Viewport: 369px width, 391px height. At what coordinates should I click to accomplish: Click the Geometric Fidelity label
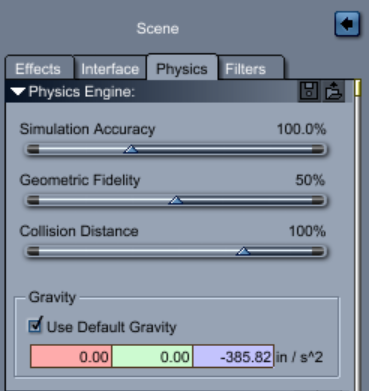click(x=80, y=180)
